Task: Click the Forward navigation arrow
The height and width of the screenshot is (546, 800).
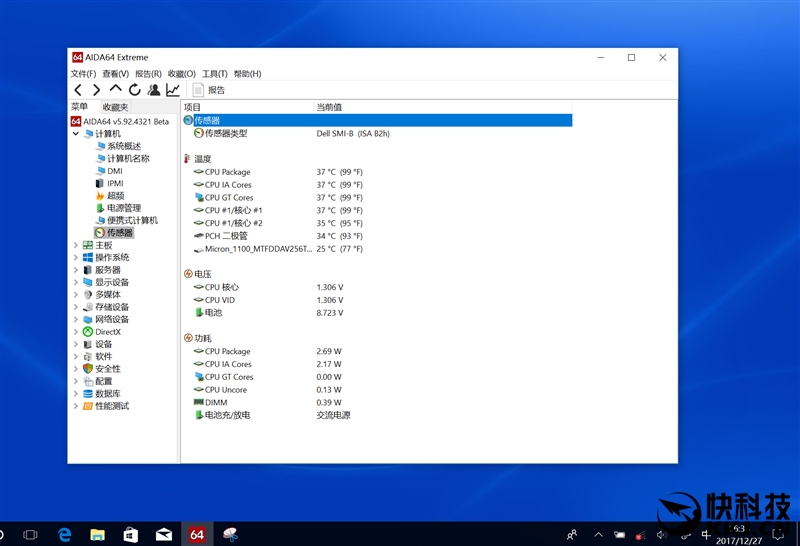Action: pos(96,90)
